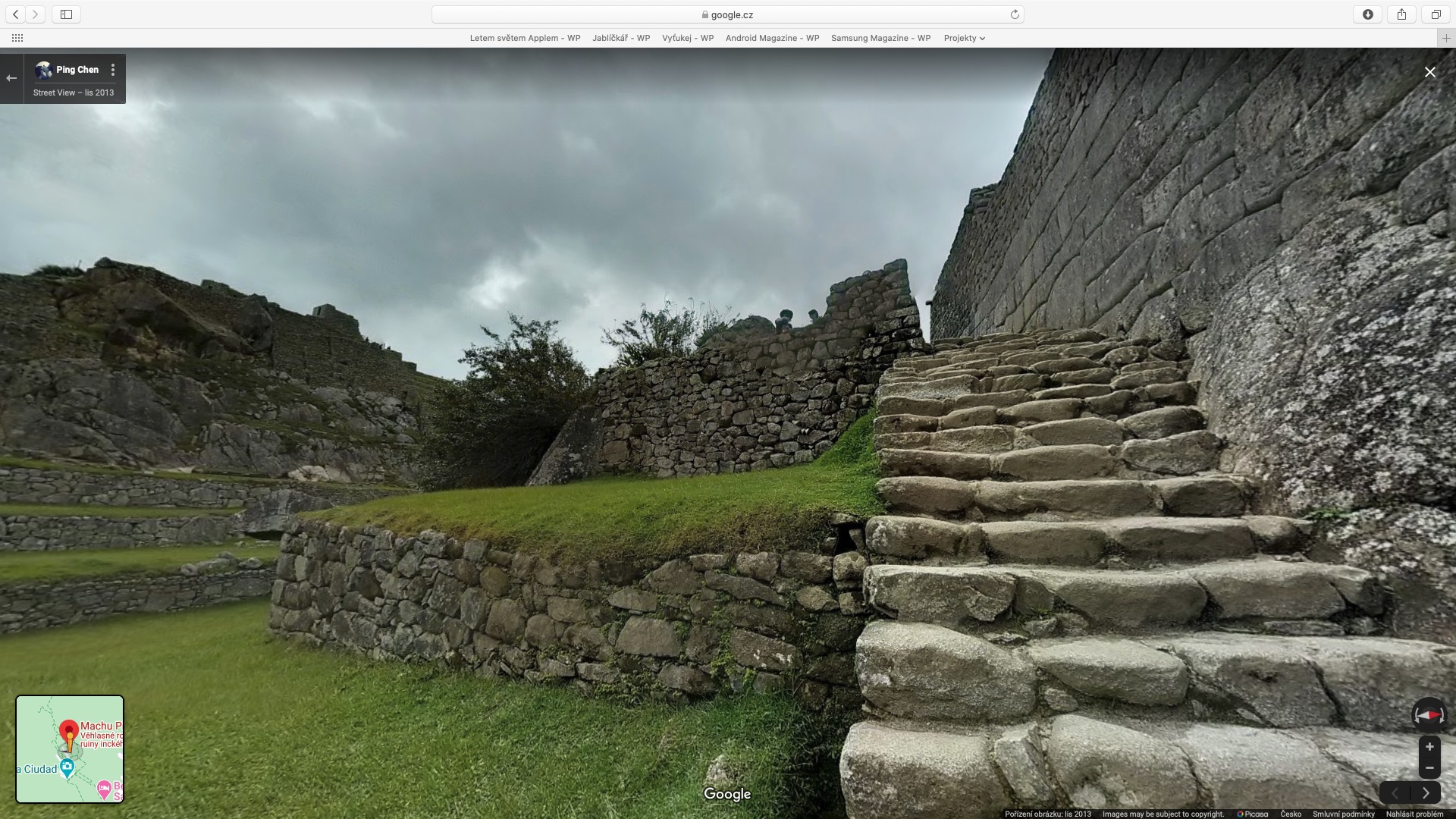Close Street View with the X icon
This screenshot has width=1456, height=819.
coord(1429,72)
